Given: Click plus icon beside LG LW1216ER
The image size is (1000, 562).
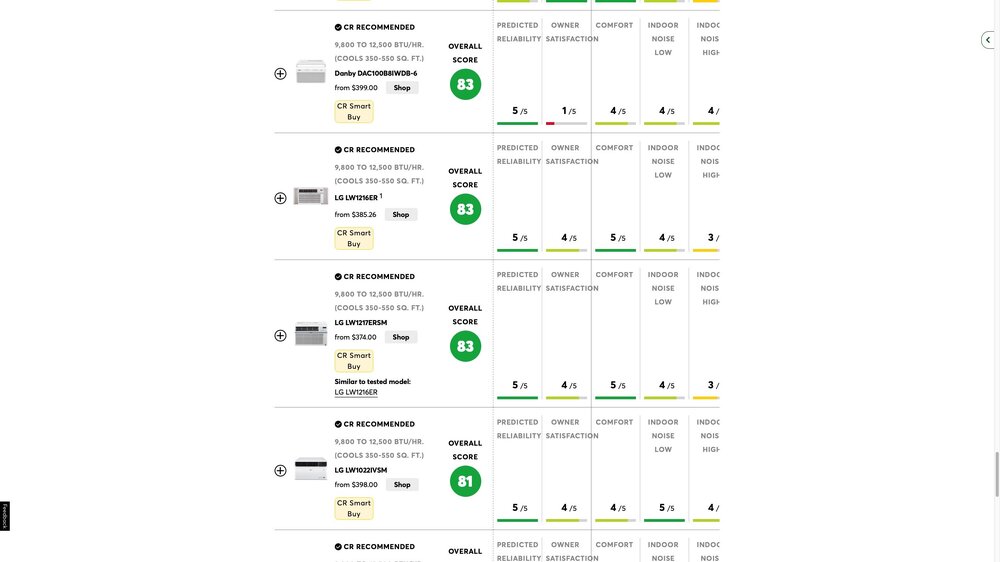Looking at the screenshot, I should (x=280, y=198).
